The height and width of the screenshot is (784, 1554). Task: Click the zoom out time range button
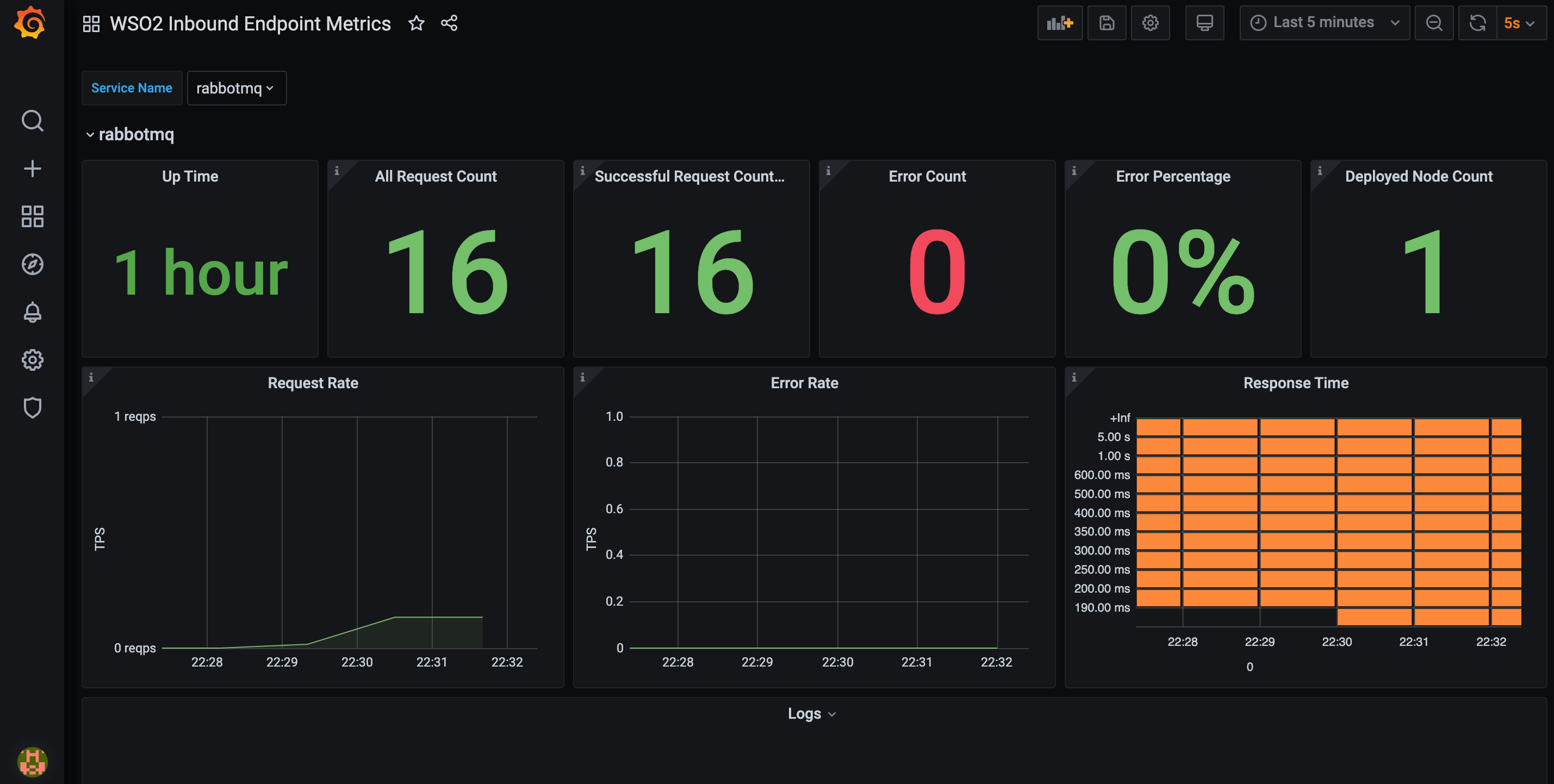pos(1433,23)
